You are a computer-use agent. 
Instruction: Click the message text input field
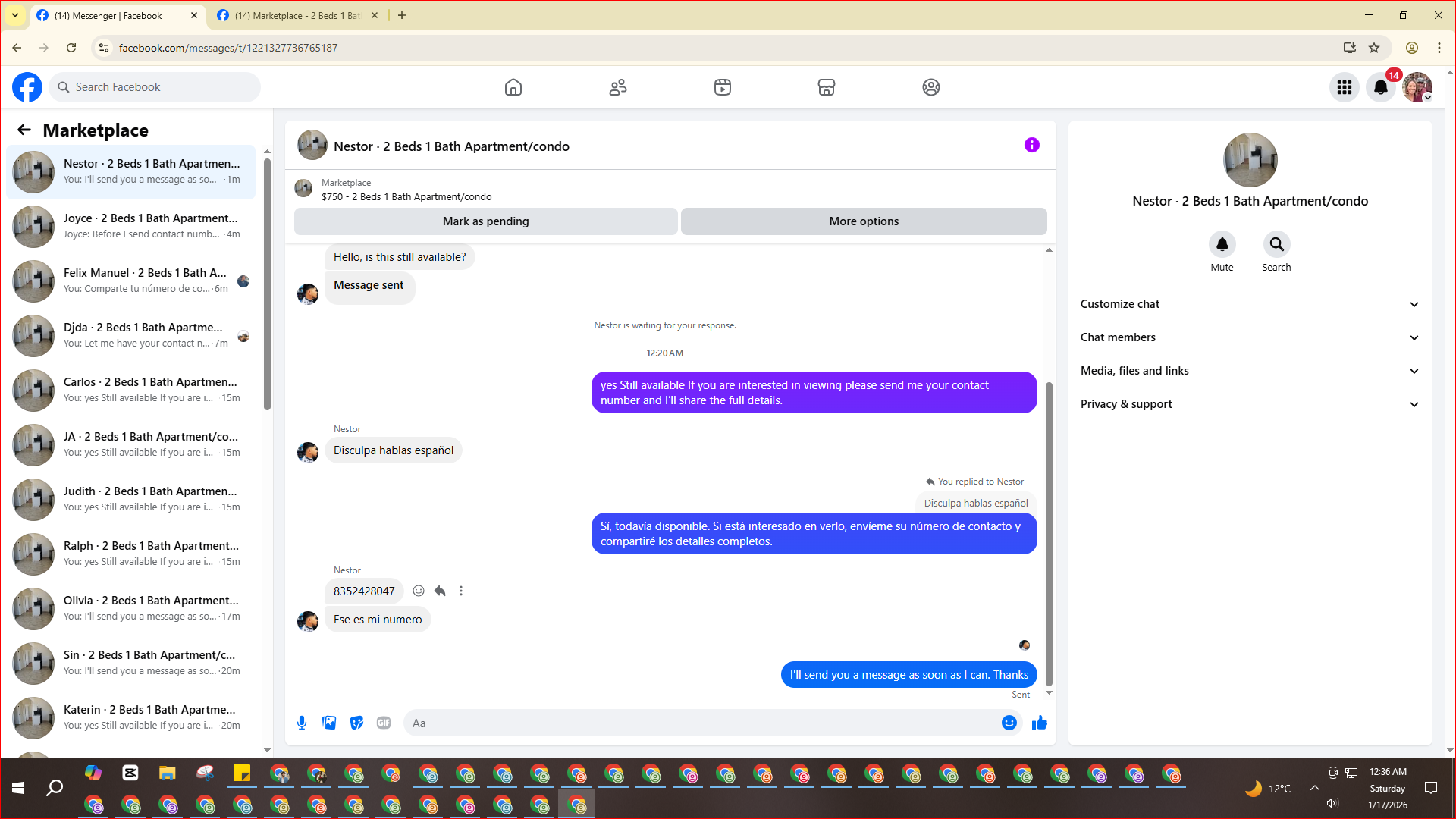coord(705,723)
